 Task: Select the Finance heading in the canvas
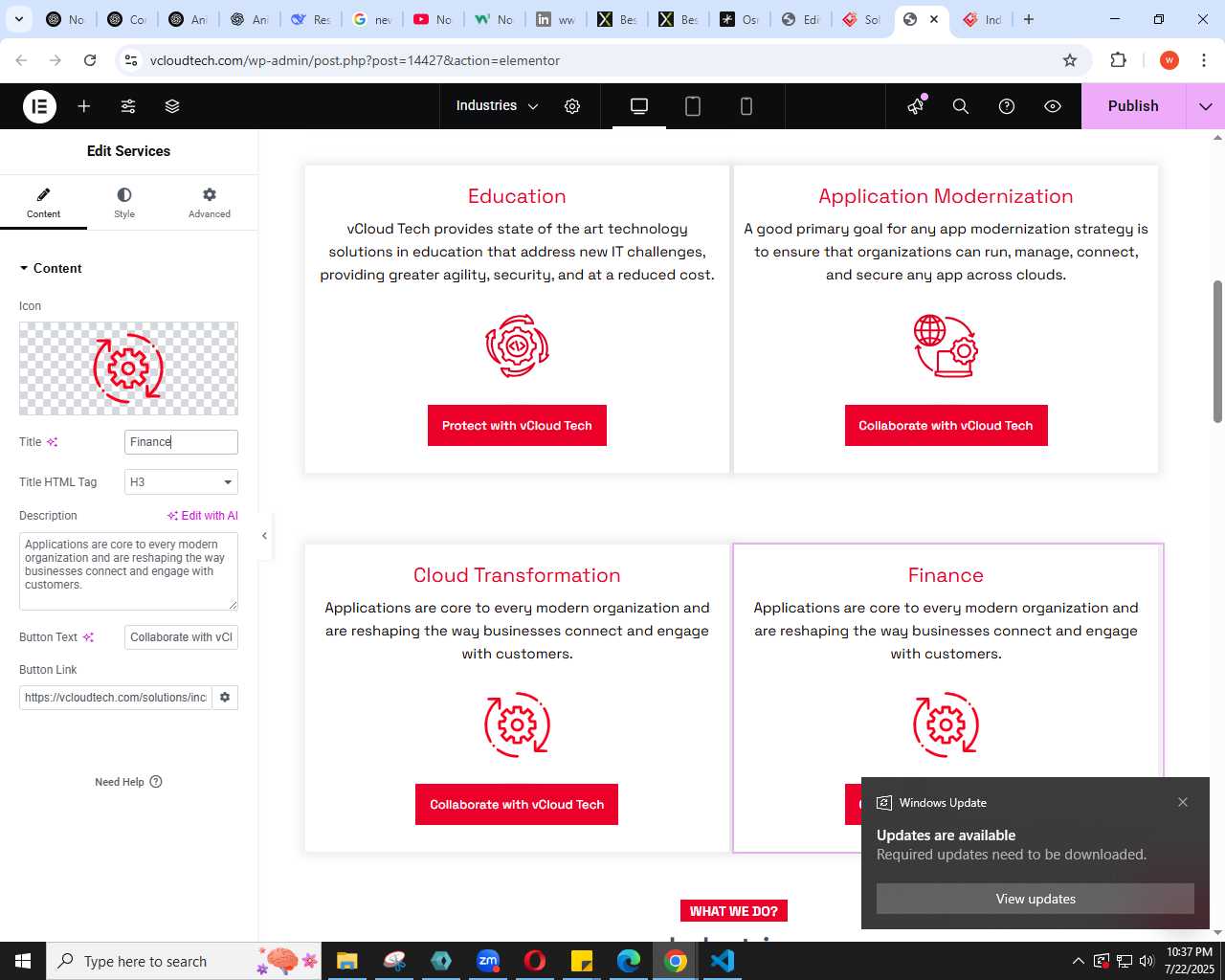946,575
